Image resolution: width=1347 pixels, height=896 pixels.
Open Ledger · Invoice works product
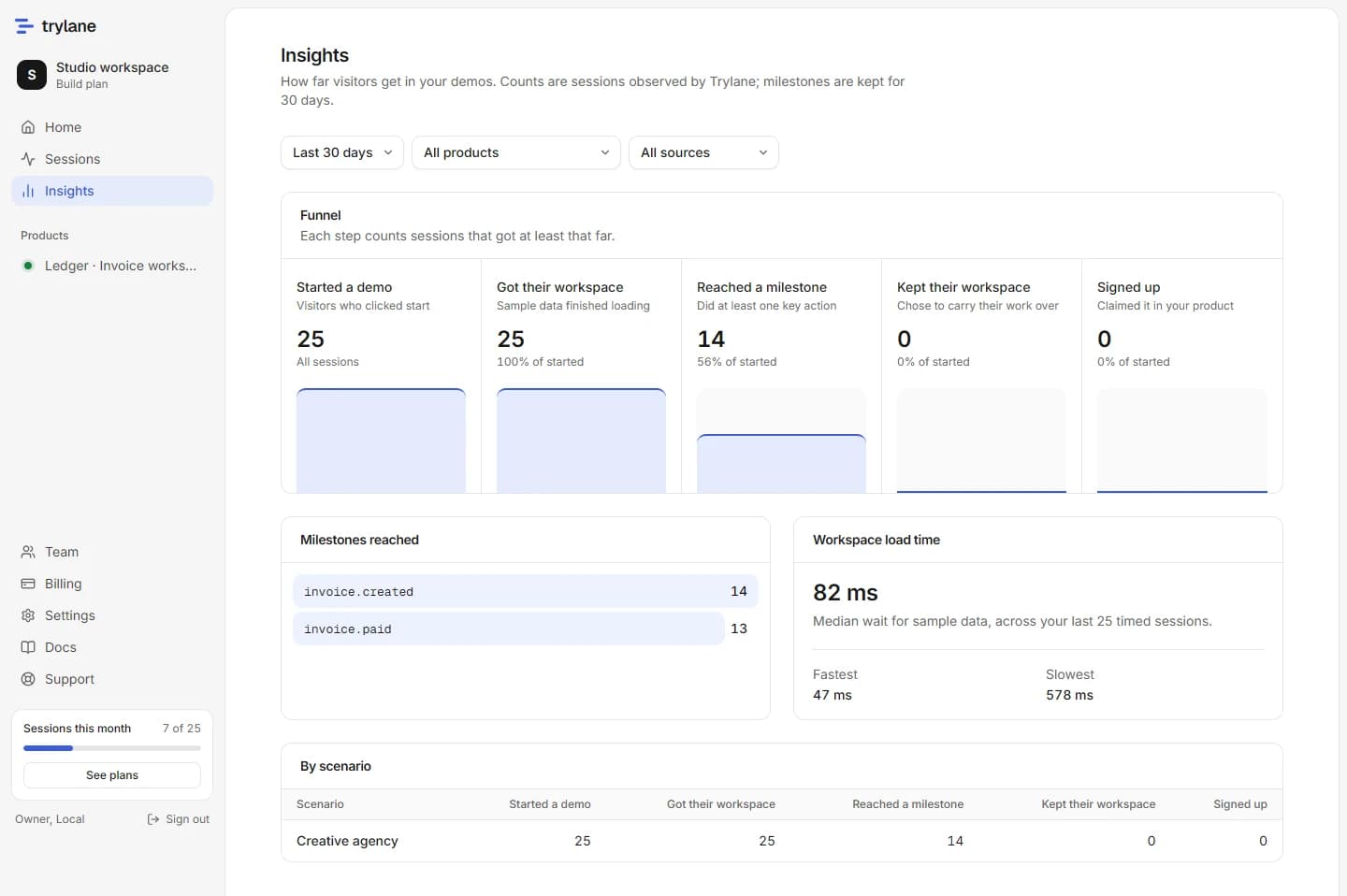point(112,266)
